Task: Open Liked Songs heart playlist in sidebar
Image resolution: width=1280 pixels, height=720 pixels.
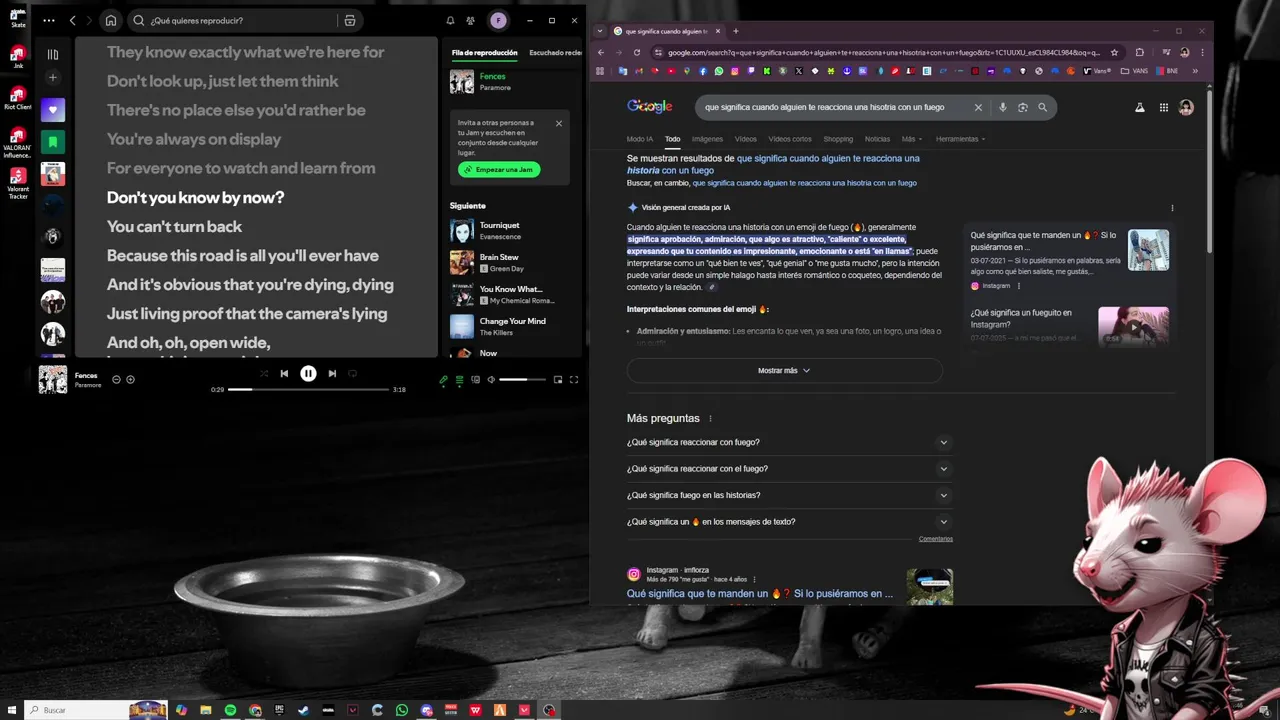Action: click(x=53, y=110)
